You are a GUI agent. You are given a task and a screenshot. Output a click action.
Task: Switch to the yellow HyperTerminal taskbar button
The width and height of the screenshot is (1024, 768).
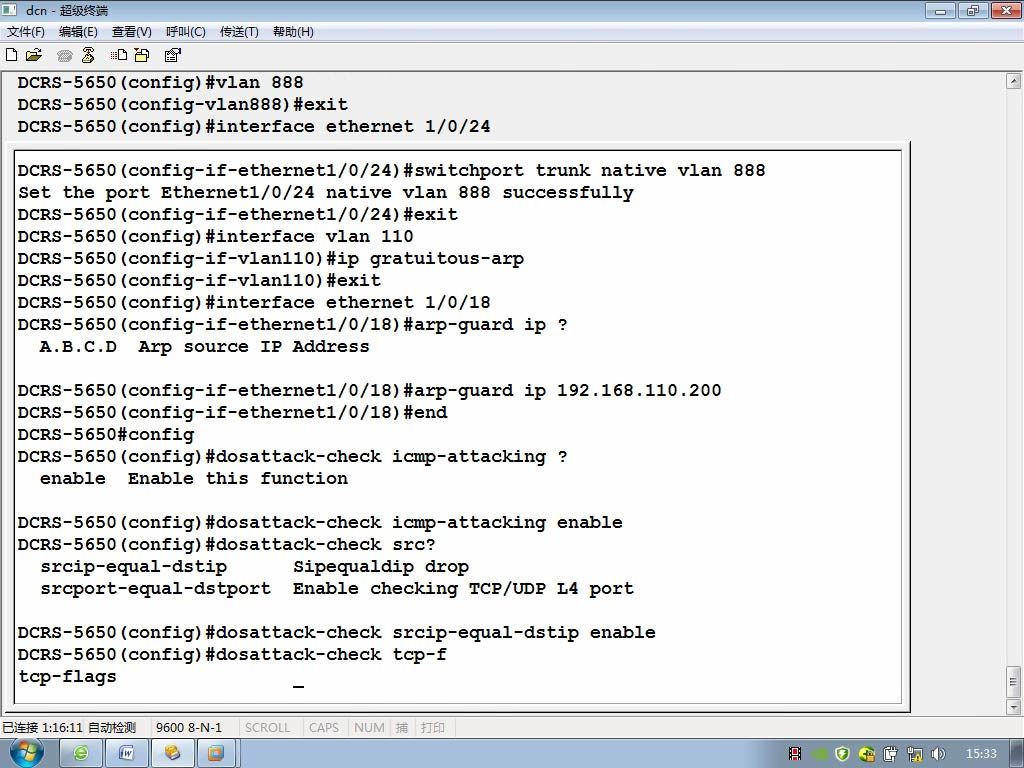click(x=172, y=753)
